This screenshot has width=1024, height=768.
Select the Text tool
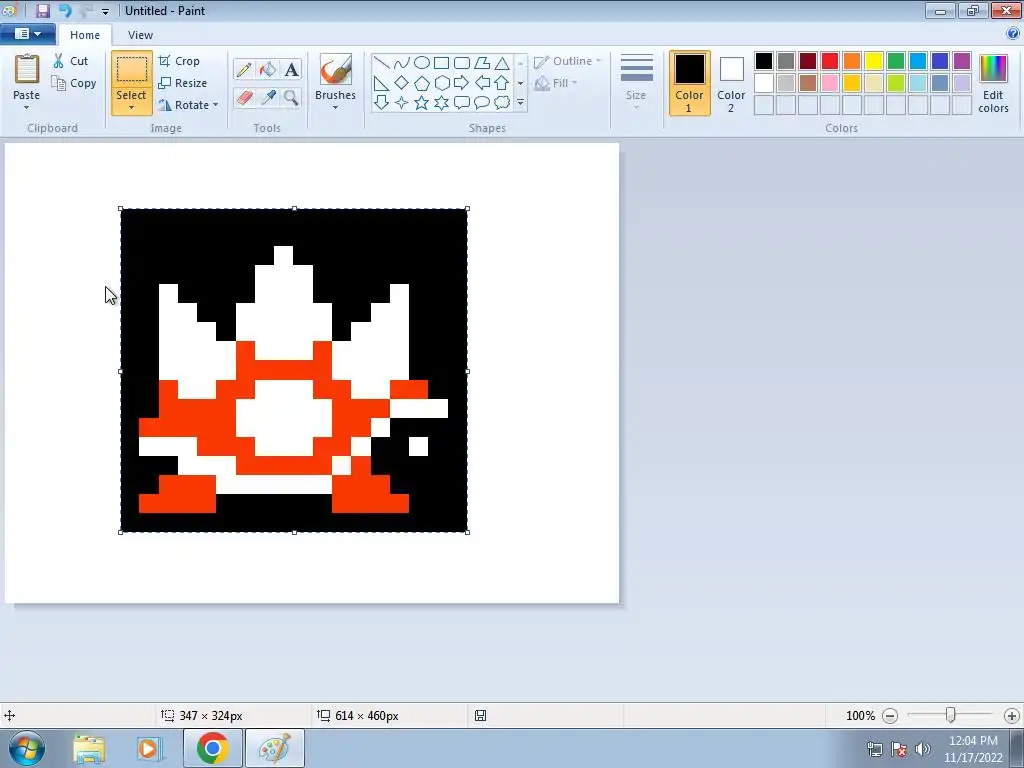291,70
